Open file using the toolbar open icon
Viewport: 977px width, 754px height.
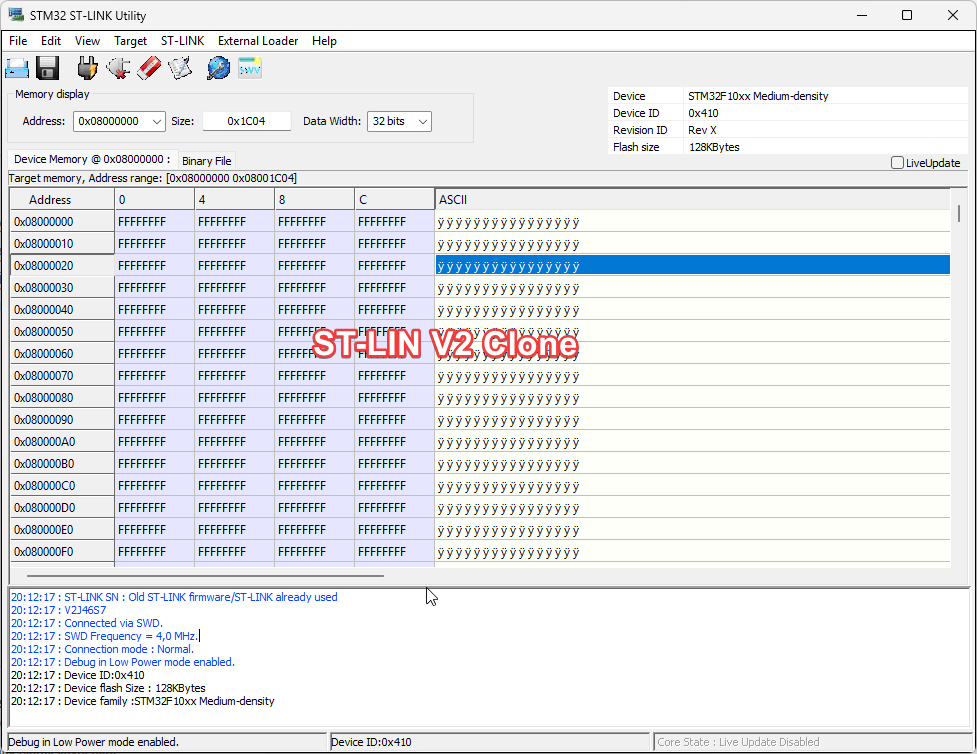point(17,68)
